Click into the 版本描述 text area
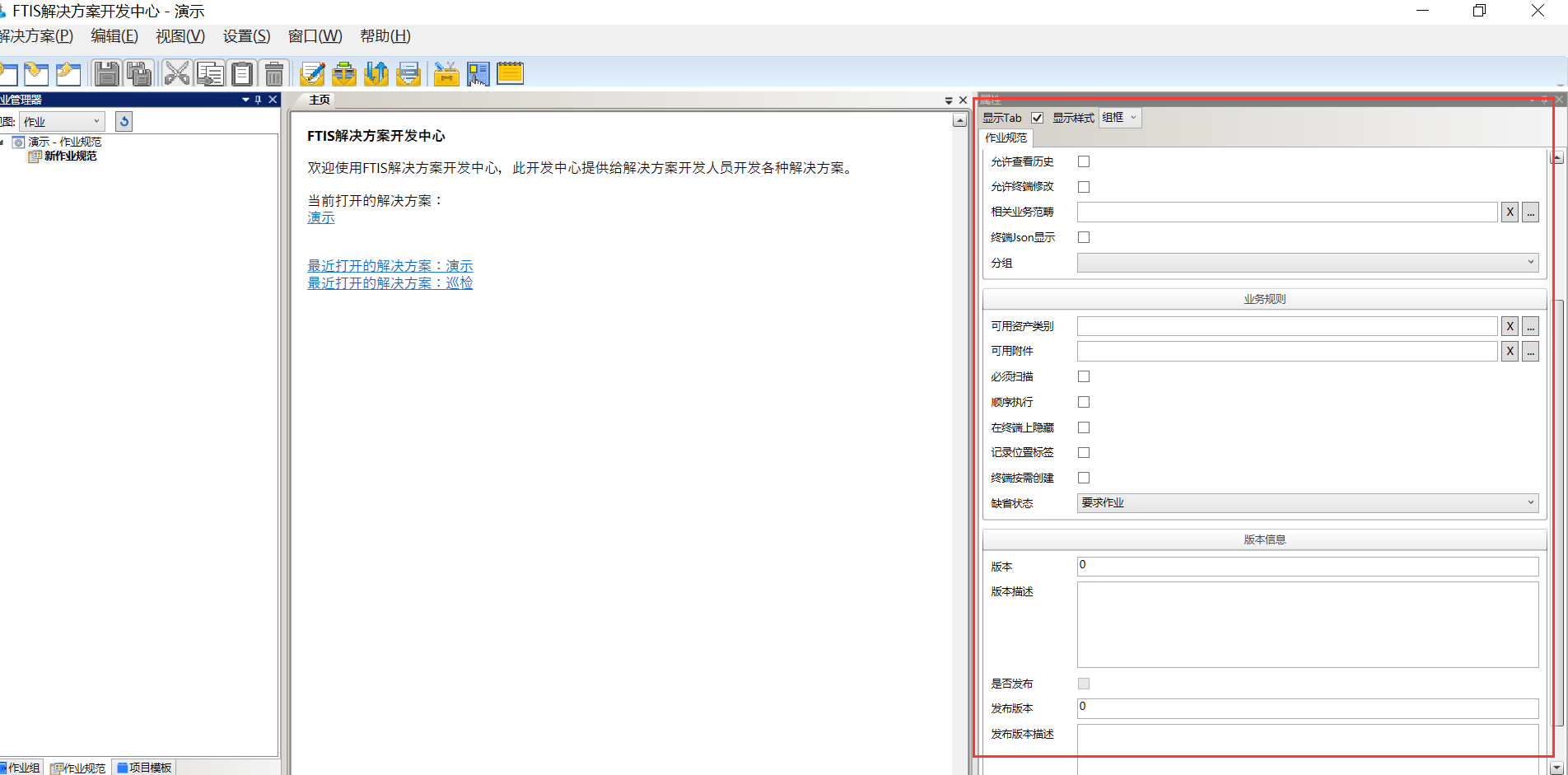1568x775 pixels. pyautogui.click(x=1307, y=624)
